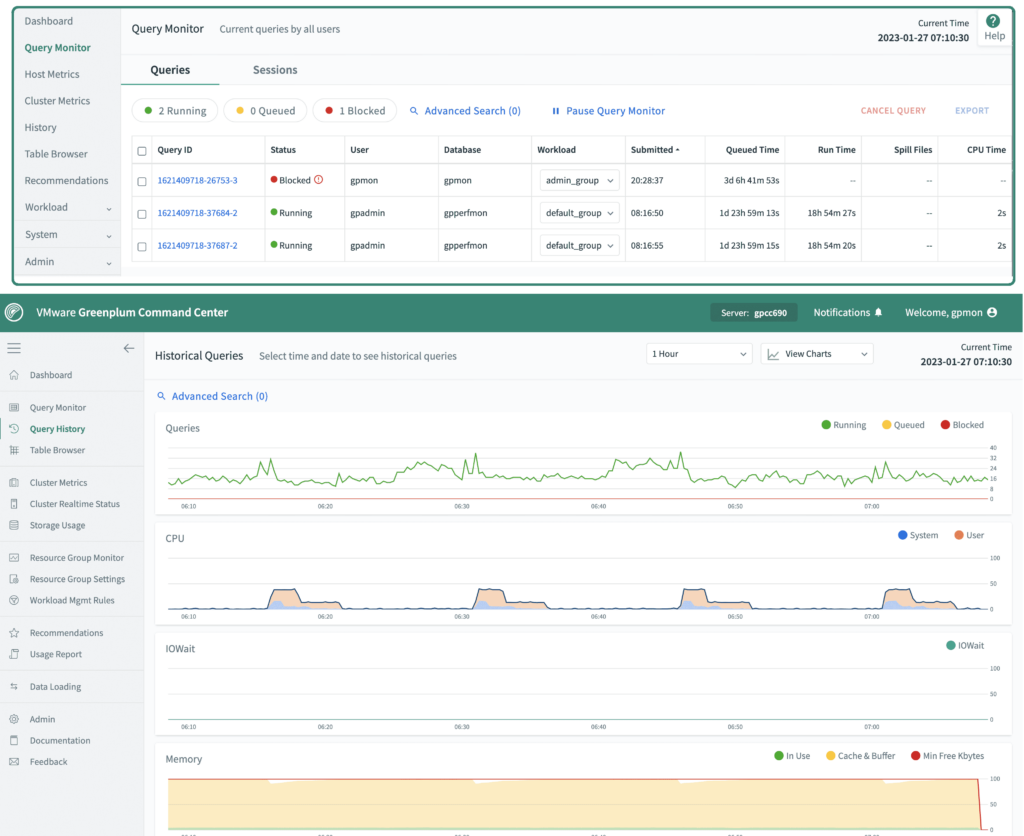Viewport: 1024px width, 836px height.
Task: Open the hamburger menu icon
Action: (x=14, y=348)
